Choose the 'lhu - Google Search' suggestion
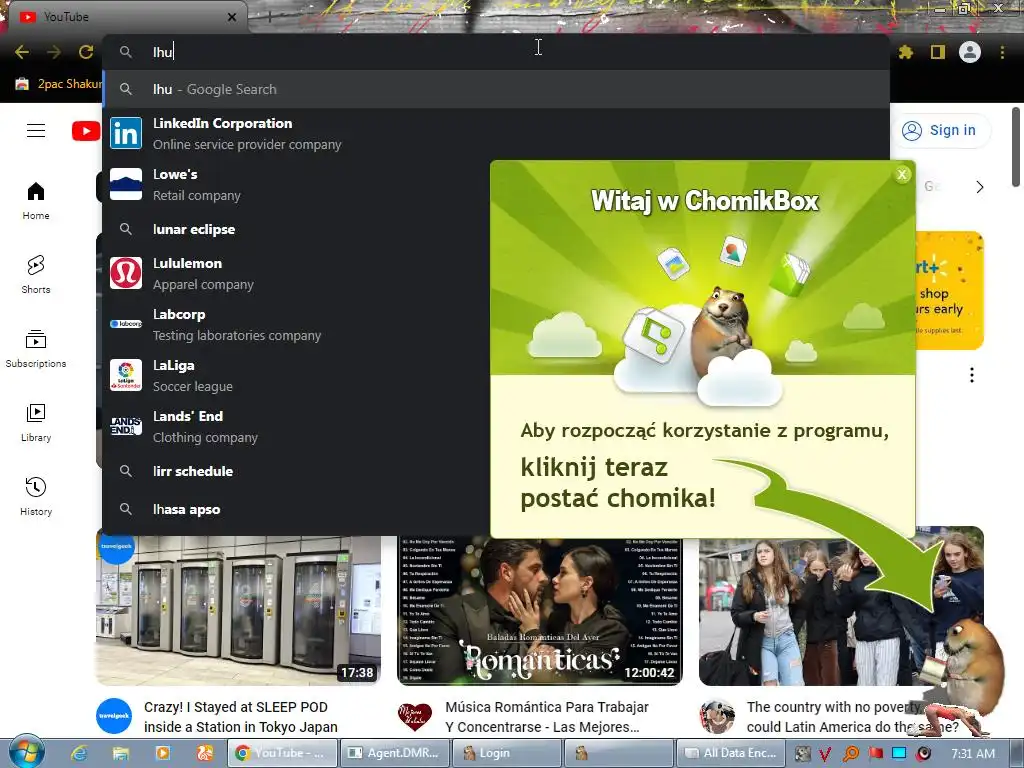Screen dimensions: 1024x768 (x=496, y=89)
